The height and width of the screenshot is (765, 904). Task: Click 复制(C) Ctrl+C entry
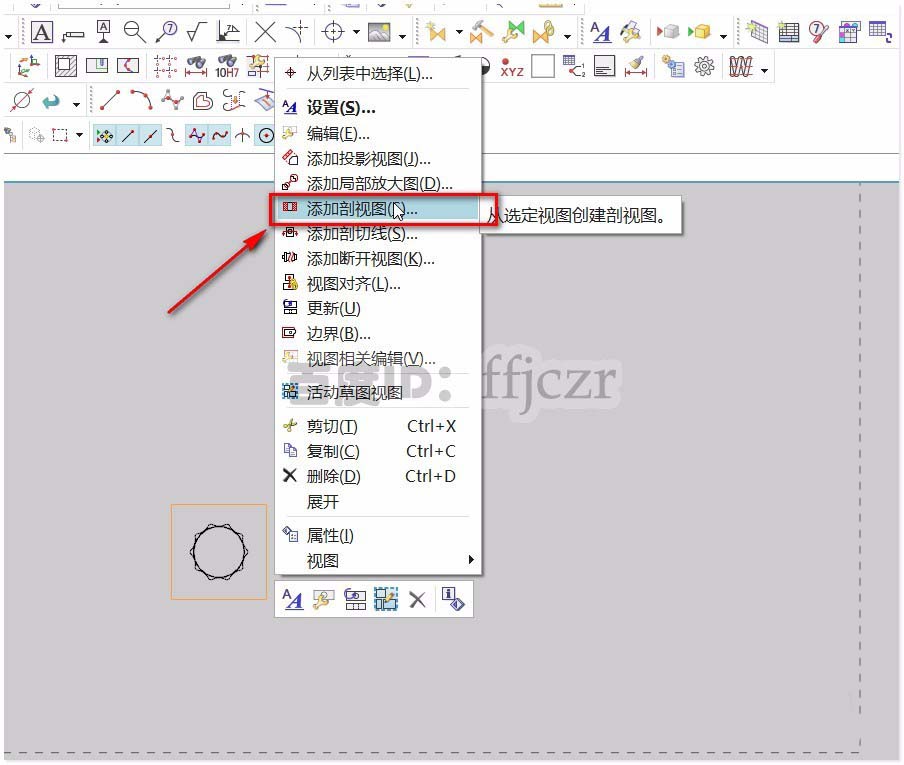tap(378, 451)
